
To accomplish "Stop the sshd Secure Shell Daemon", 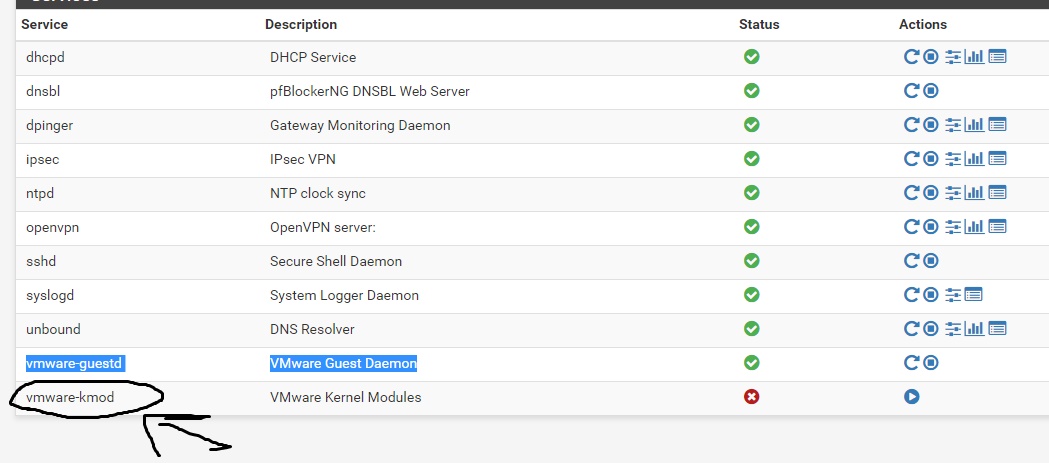I will point(930,261).
